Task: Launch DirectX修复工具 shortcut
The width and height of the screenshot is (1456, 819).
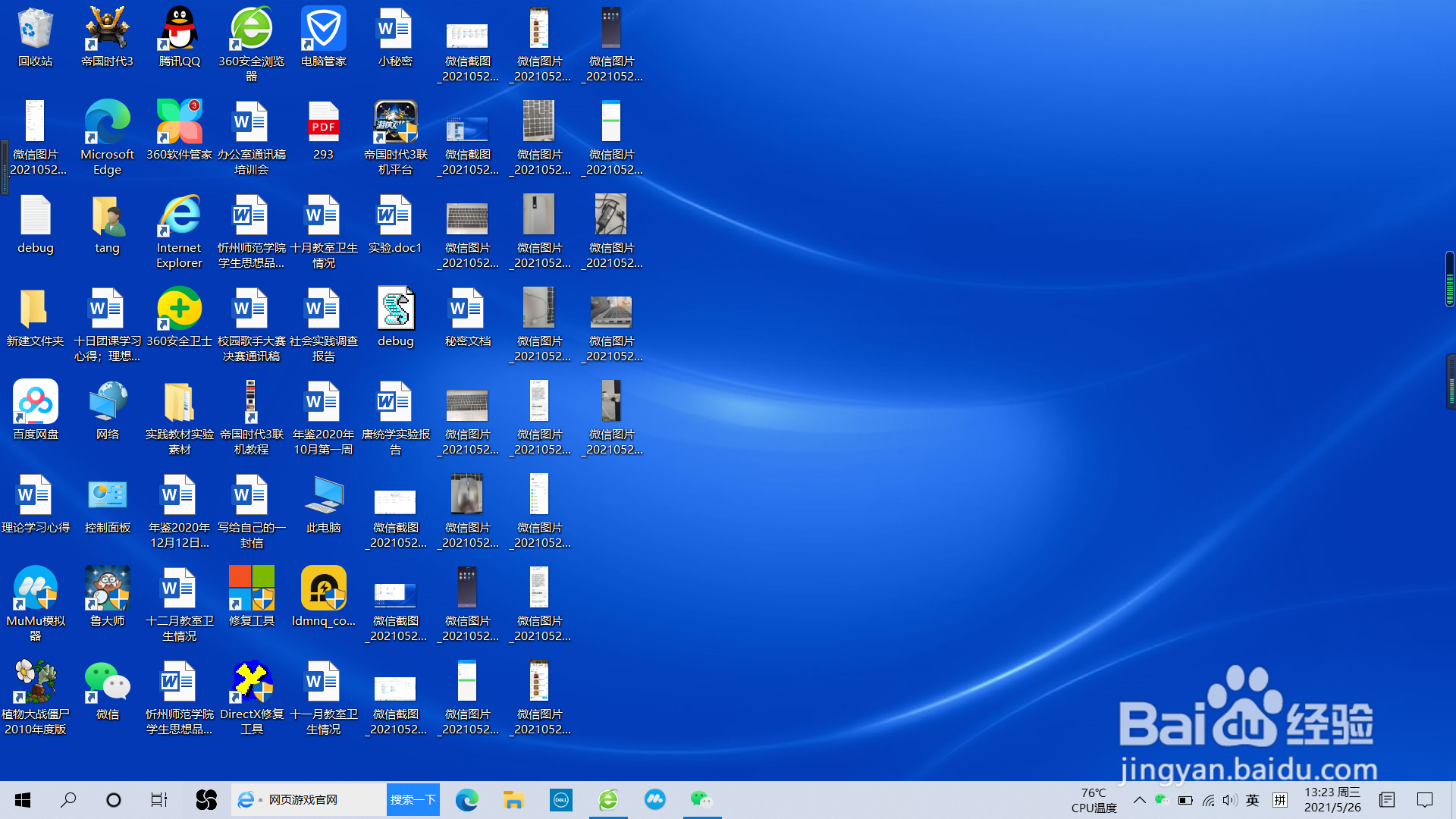Action: coord(251,697)
